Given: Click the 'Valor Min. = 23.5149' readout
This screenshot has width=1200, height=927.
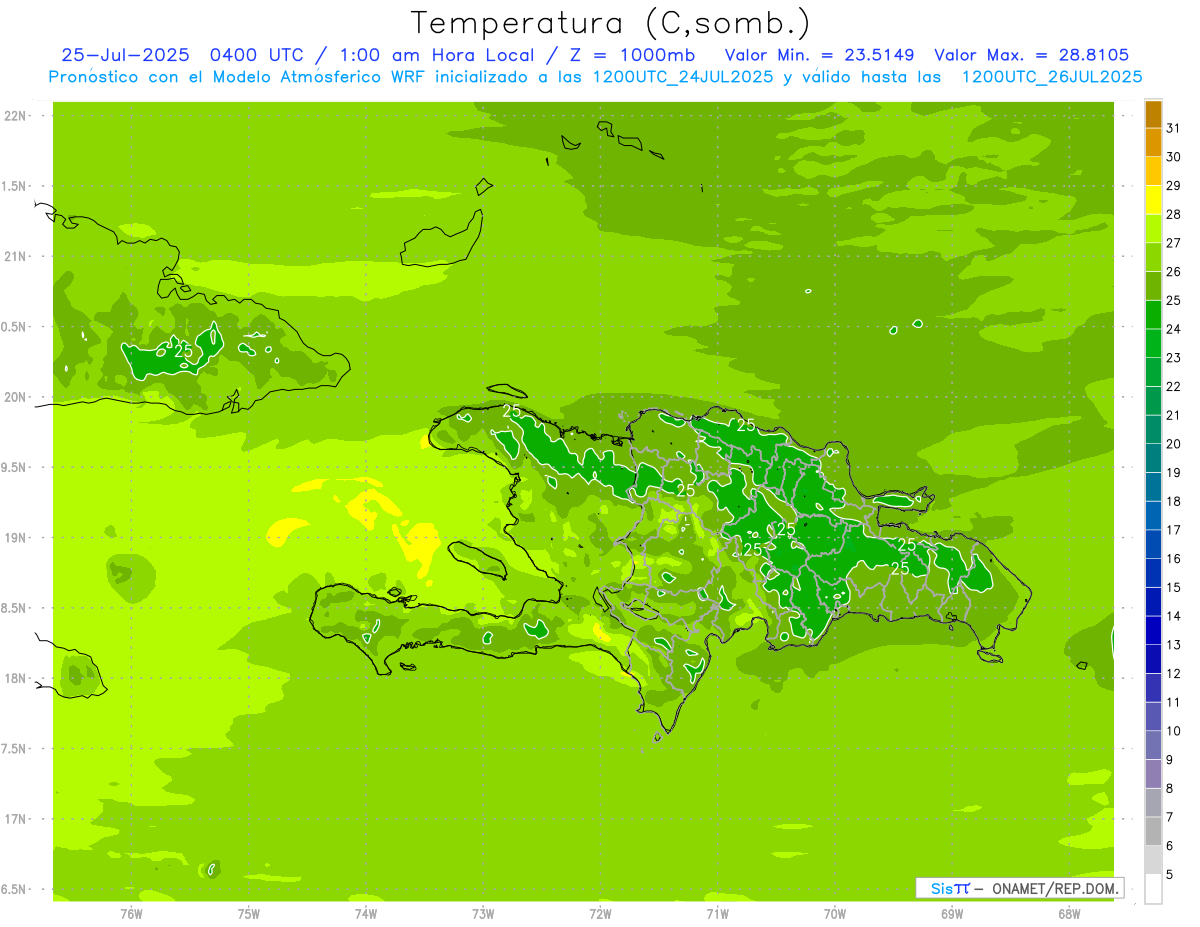Looking at the screenshot, I should click(819, 55).
